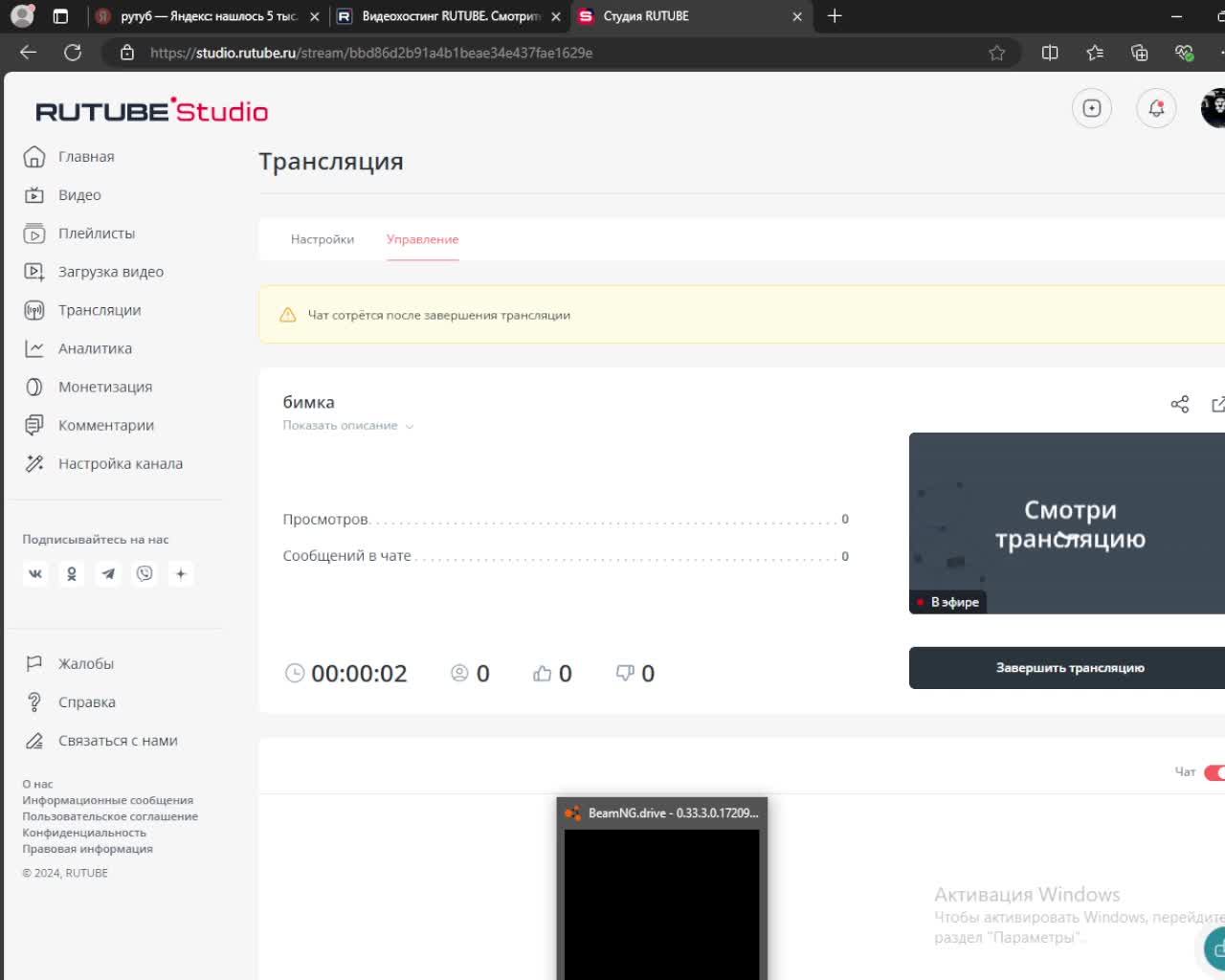The width and height of the screenshot is (1225, 980).
Task: Open Трансляции in the sidebar
Action: [x=82, y=310]
